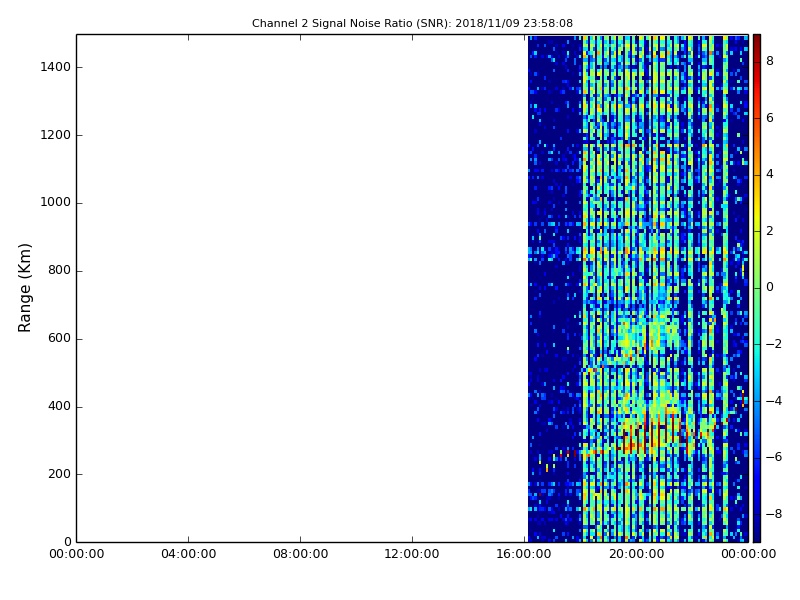Click the 20:00:00 time axis label
This screenshot has width=800, height=600.
636,554
